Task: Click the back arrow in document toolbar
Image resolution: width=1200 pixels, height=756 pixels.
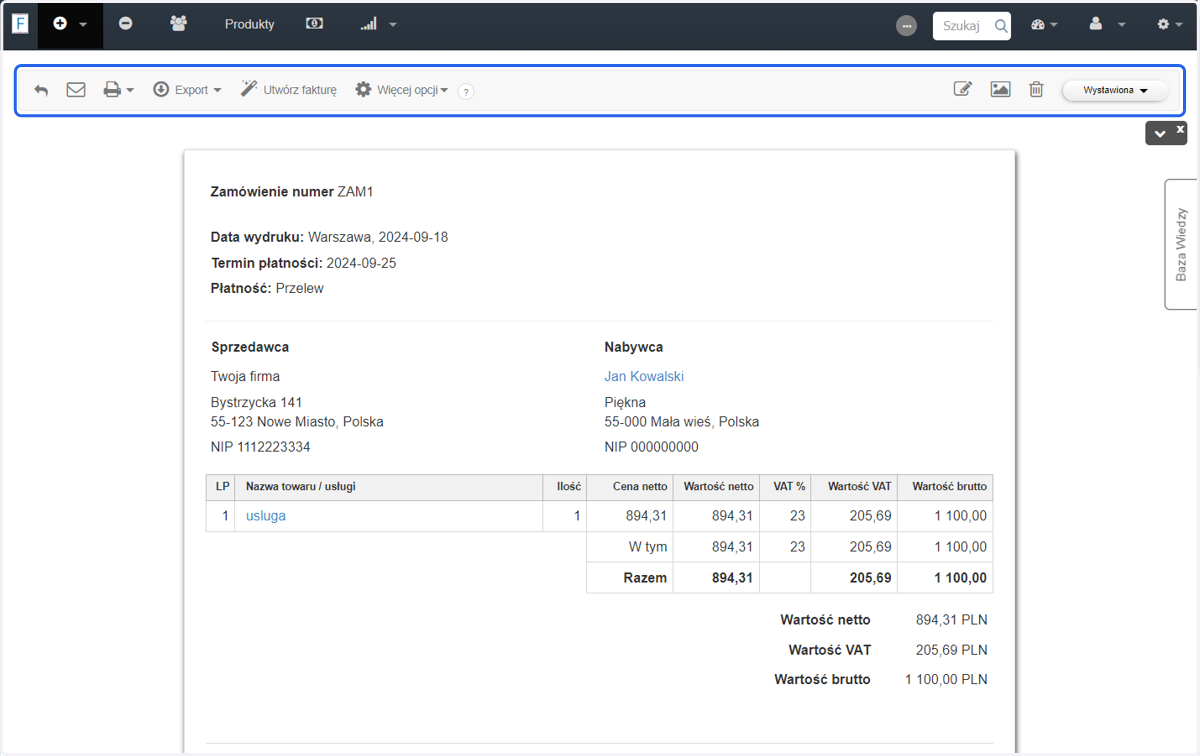Action: pyautogui.click(x=41, y=90)
